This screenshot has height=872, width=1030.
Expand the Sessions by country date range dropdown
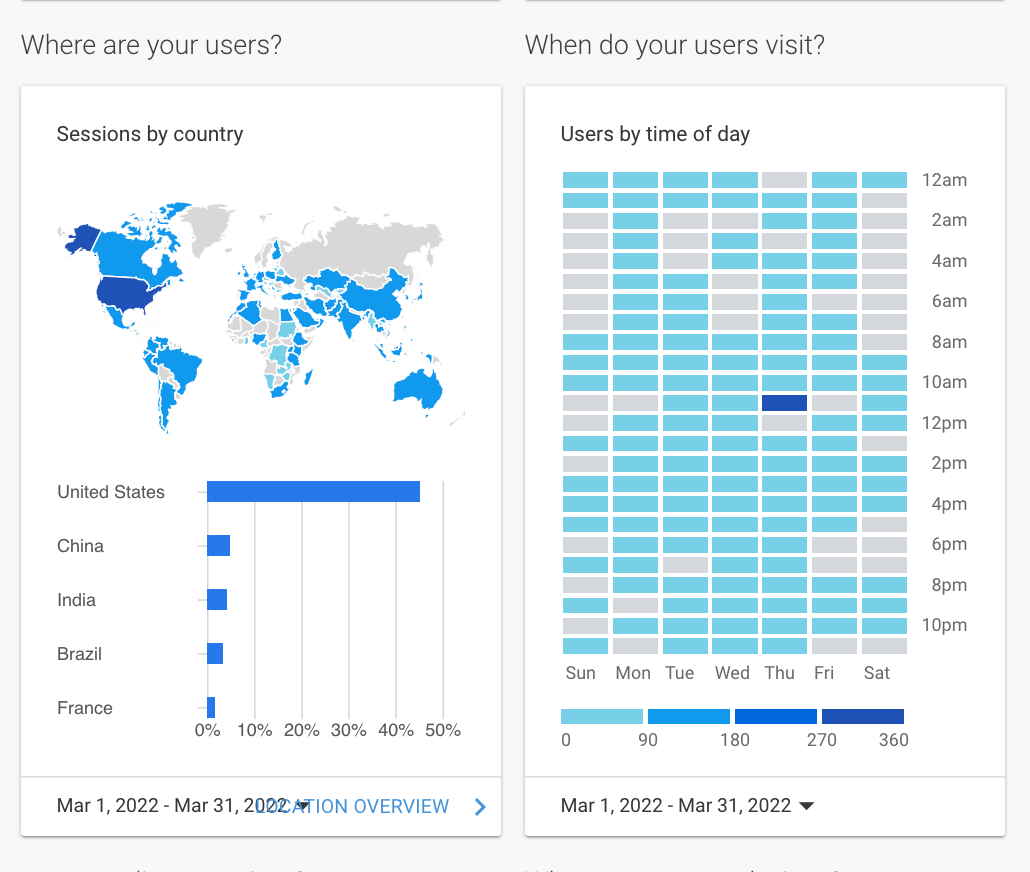tap(302, 806)
